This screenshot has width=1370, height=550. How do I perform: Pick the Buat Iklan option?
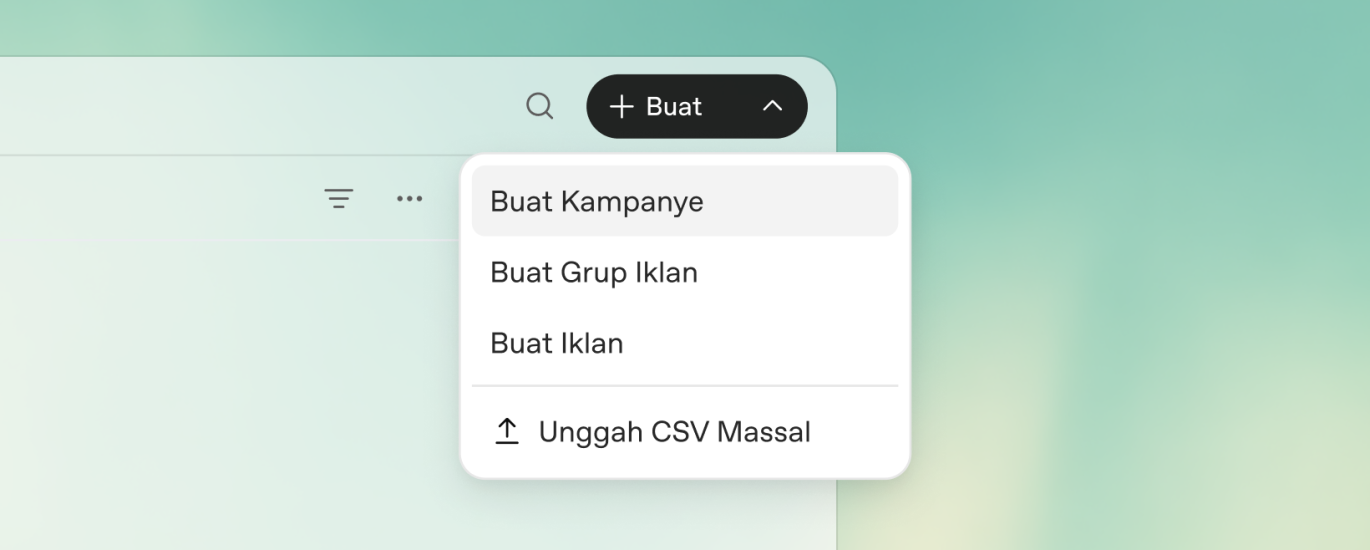[x=685, y=343]
